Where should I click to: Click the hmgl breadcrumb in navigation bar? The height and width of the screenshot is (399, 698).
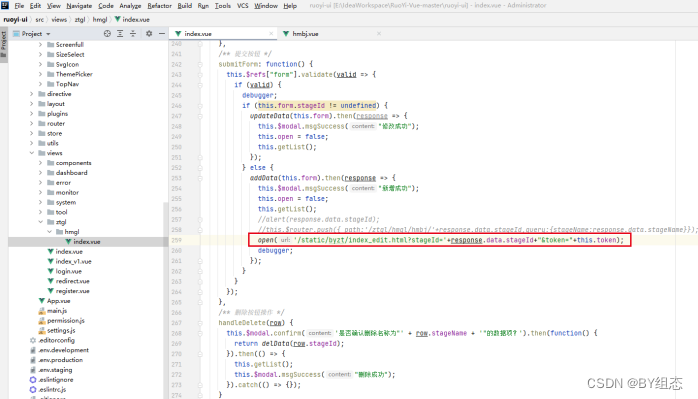click(x=100, y=20)
